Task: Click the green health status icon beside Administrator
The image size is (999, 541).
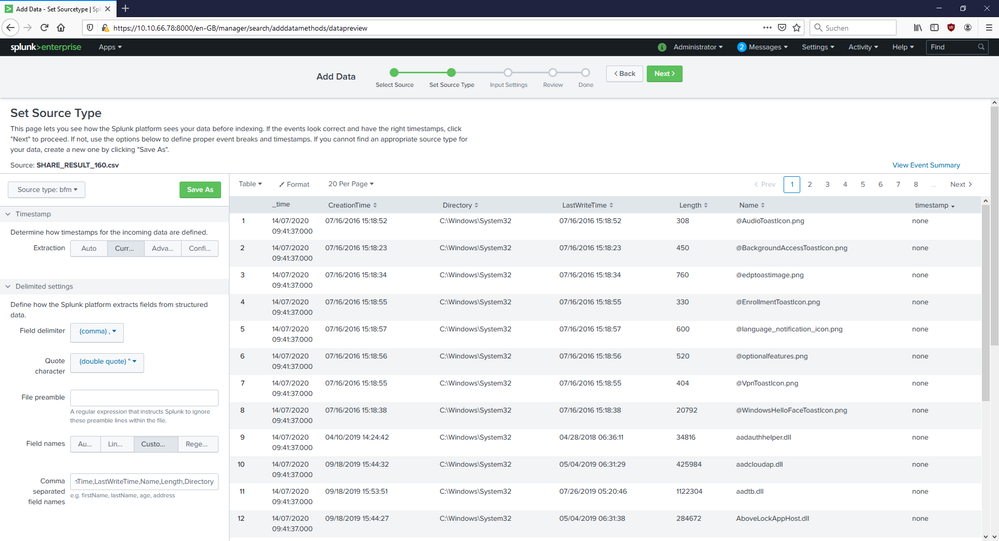Action: pyautogui.click(x=662, y=47)
